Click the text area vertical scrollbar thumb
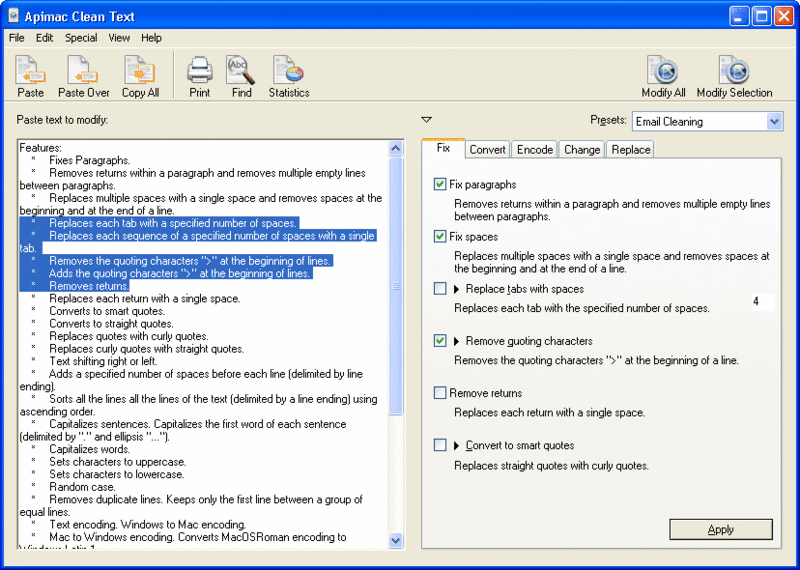 pyautogui.click(x=396, y=286)
